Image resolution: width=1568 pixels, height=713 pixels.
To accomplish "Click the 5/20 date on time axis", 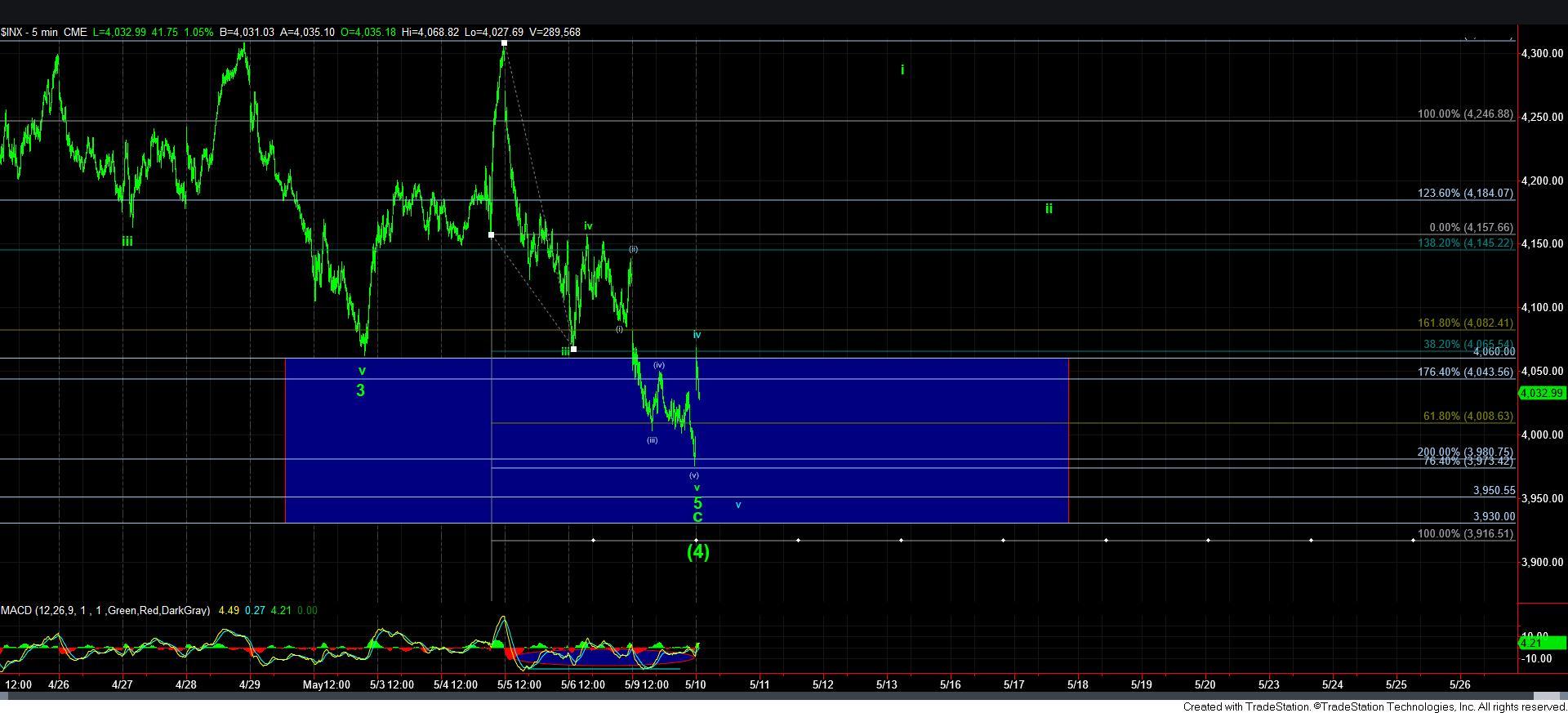I will pos(1205,685).
